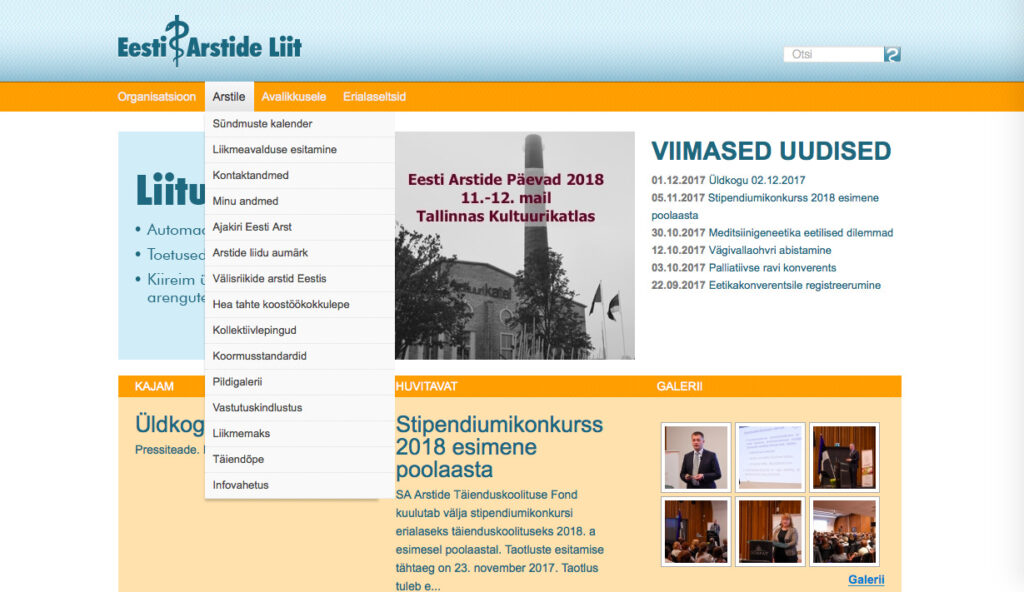
Task: Open Meditsiinigeneetika eetilised dilemmad news
Action: tap(801, 233)
